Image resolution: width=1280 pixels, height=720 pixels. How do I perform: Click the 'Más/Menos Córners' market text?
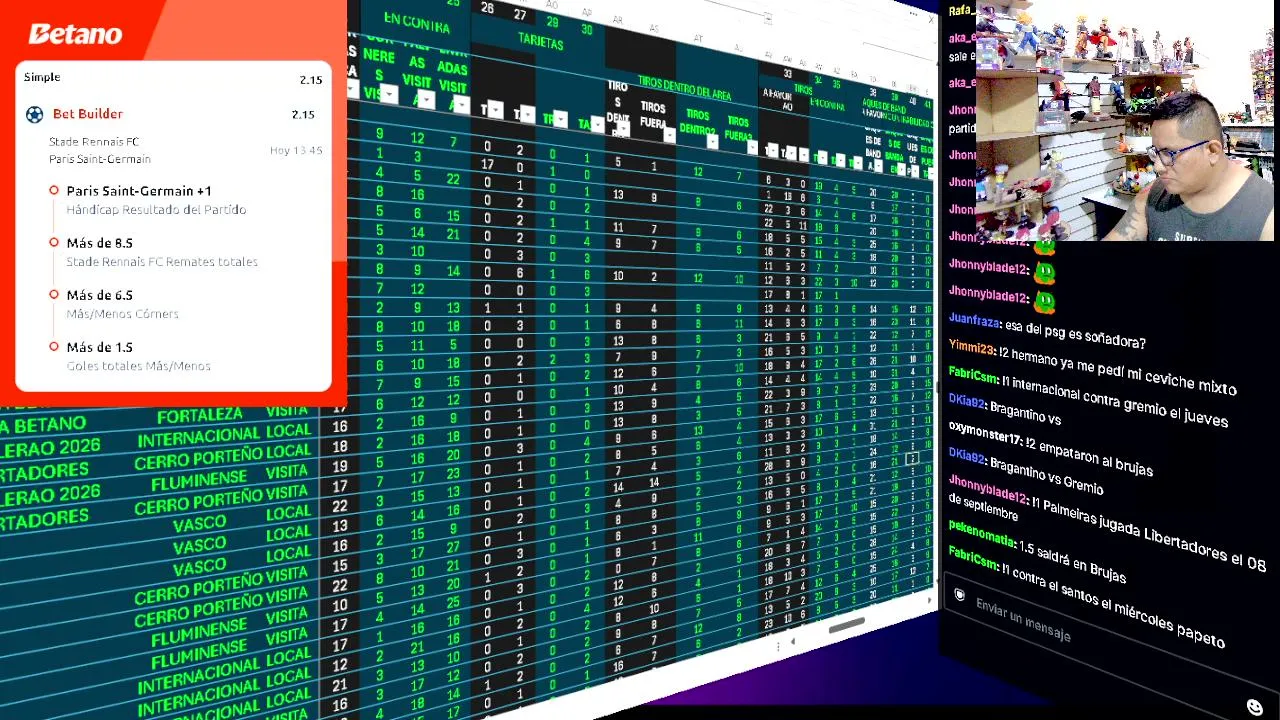click(122, 314)
